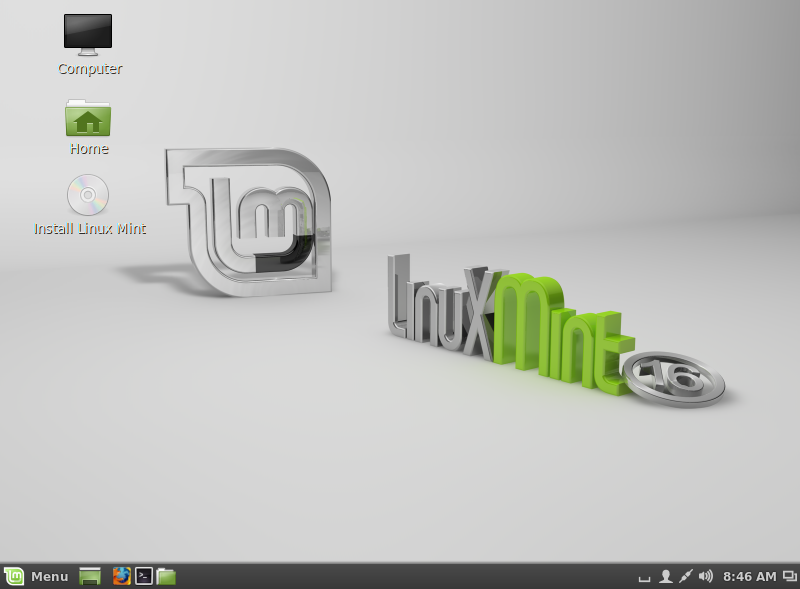The image size is (800, 589).
Task: Open the user applet in the tray
Action: [x=665, y=577]
